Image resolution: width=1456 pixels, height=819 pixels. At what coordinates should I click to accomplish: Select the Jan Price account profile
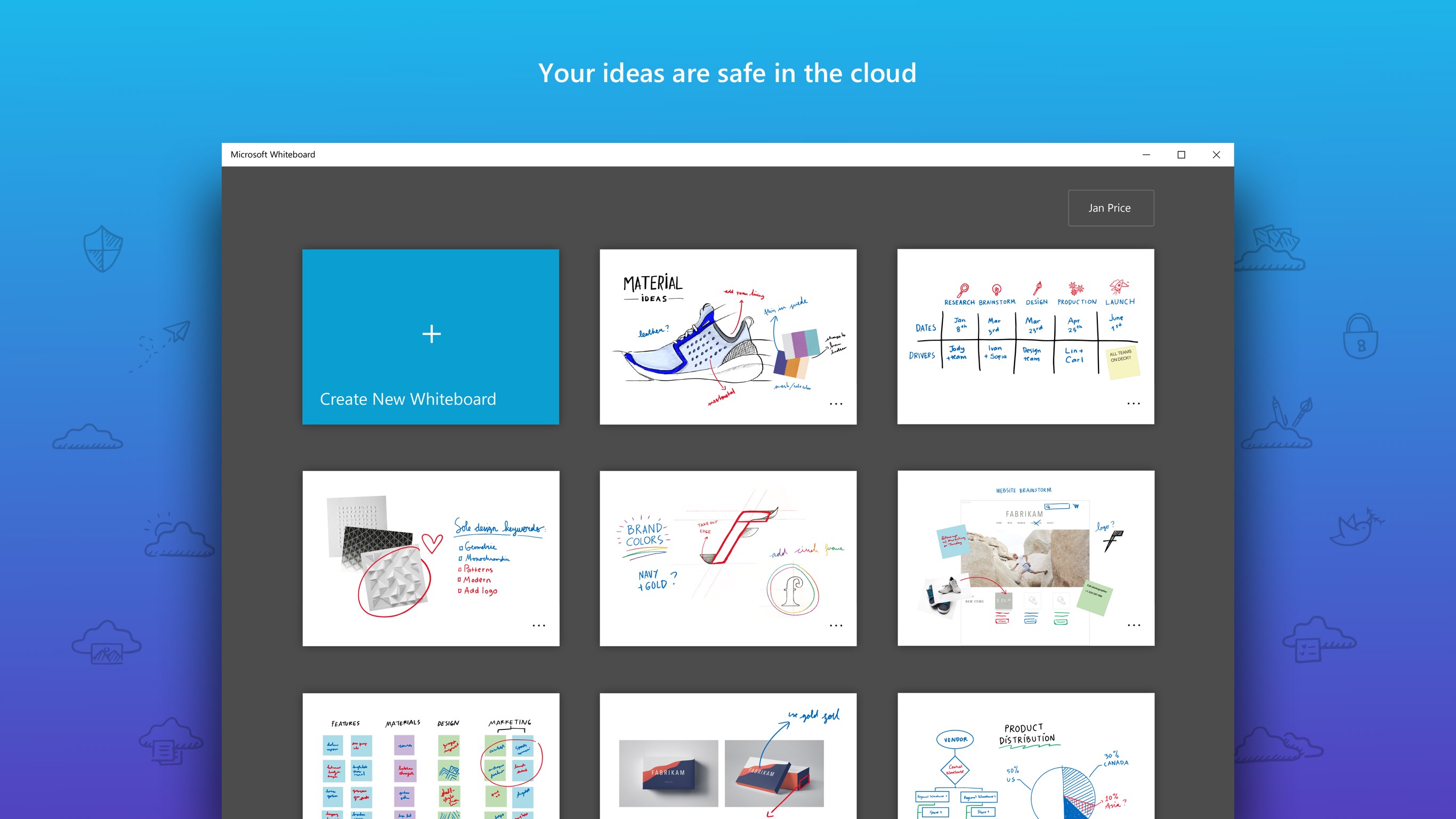1109,207
